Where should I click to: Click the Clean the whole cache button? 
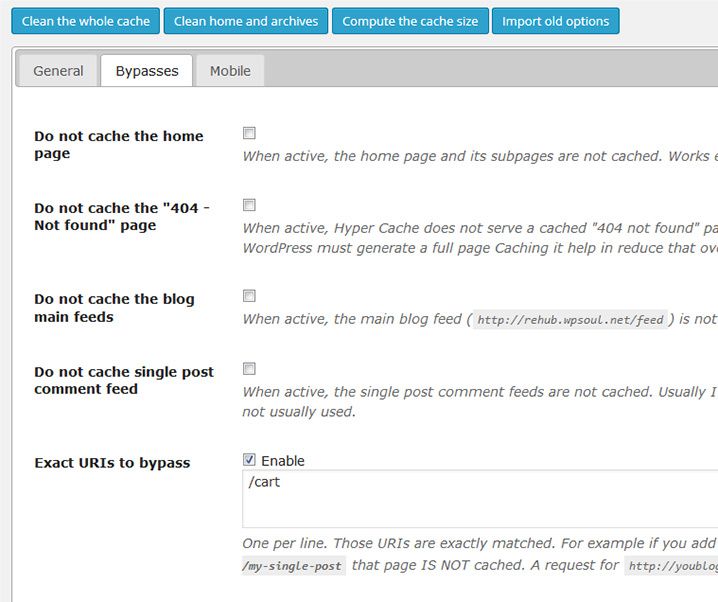point(86,21)
